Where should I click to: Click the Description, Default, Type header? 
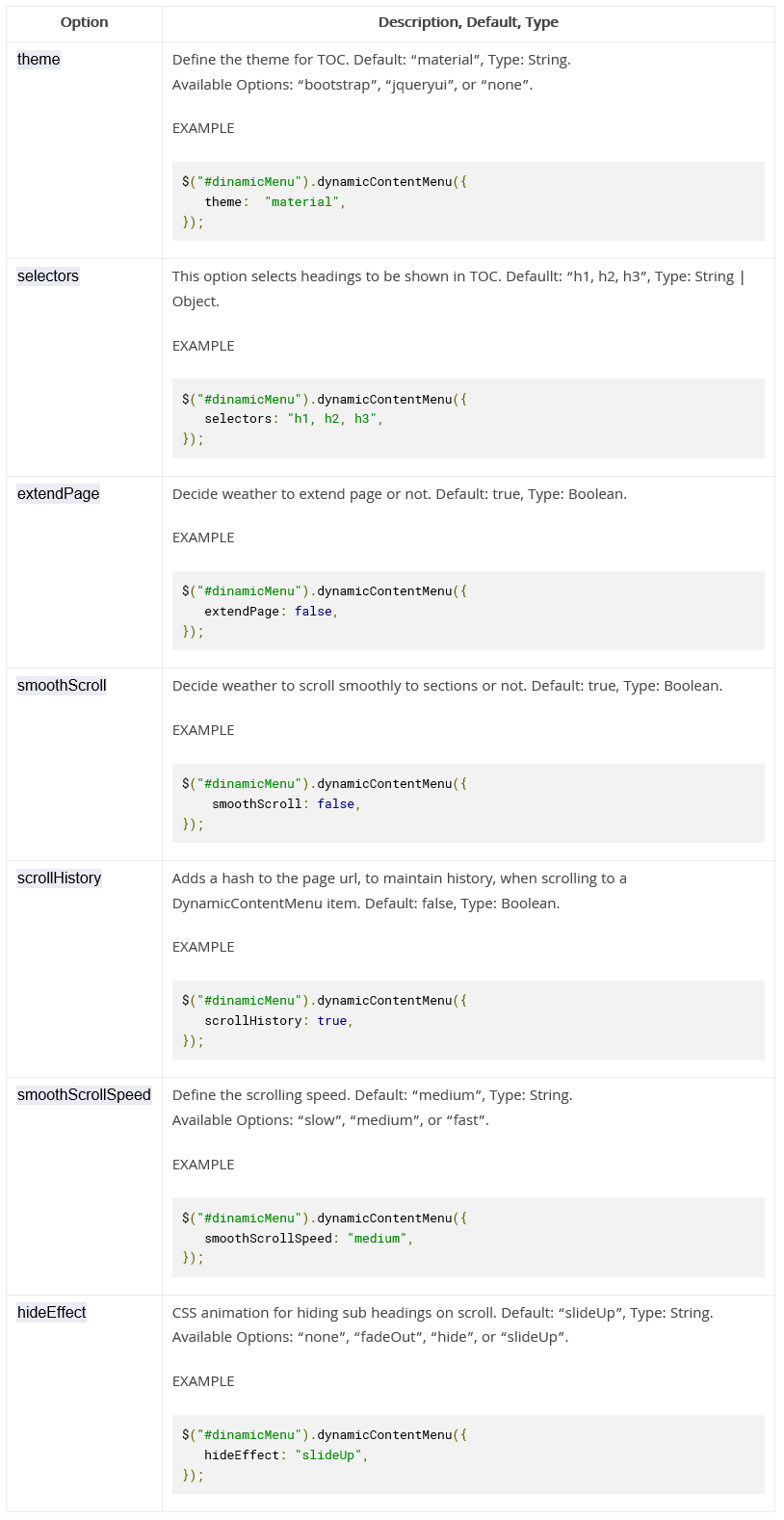pos(468,22)
